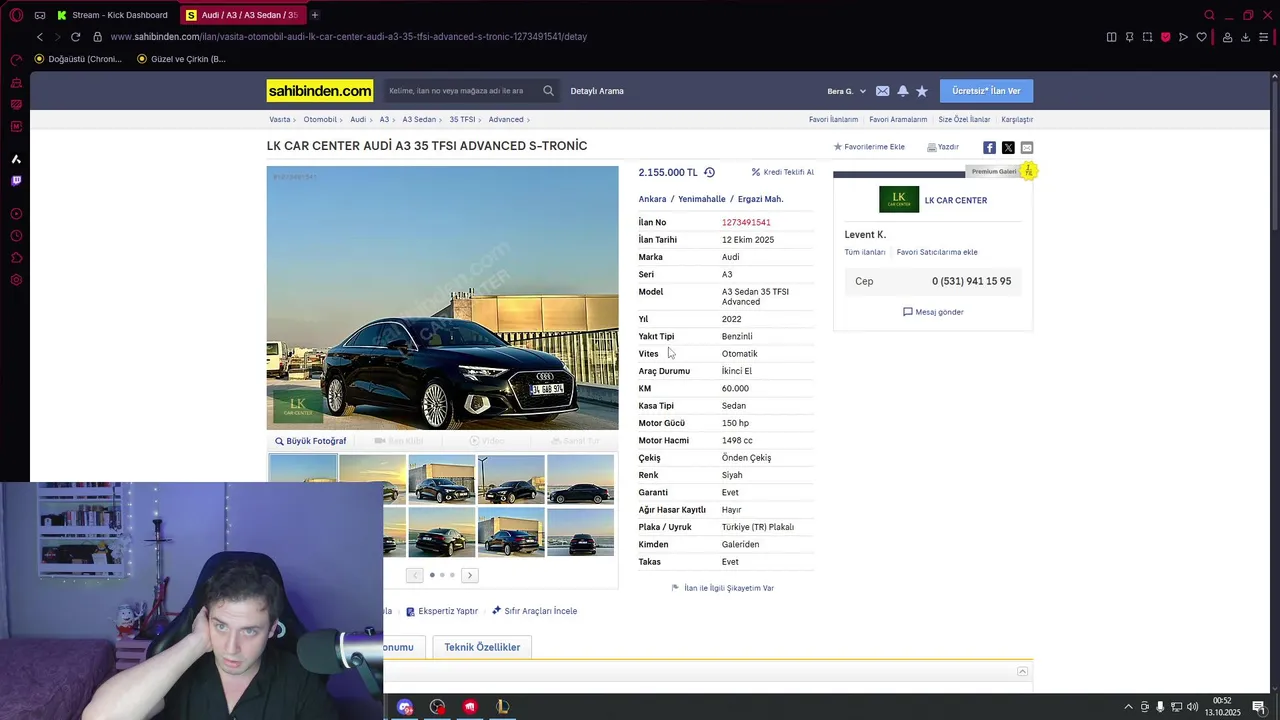Open new tab with plus button
The image size is (1280, 720).
pos(314,15)
